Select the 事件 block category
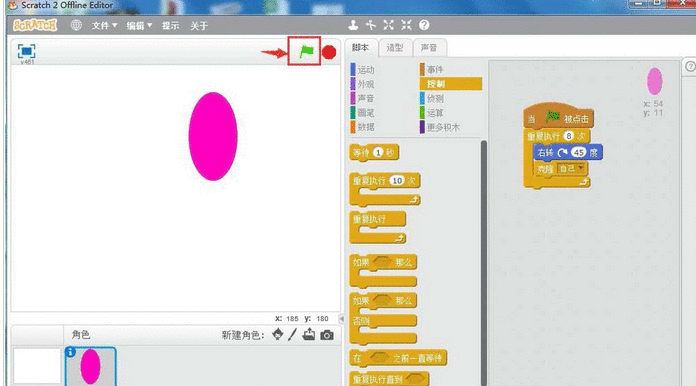The height and width of the screenshot is (386, 696). pos(432,70)
